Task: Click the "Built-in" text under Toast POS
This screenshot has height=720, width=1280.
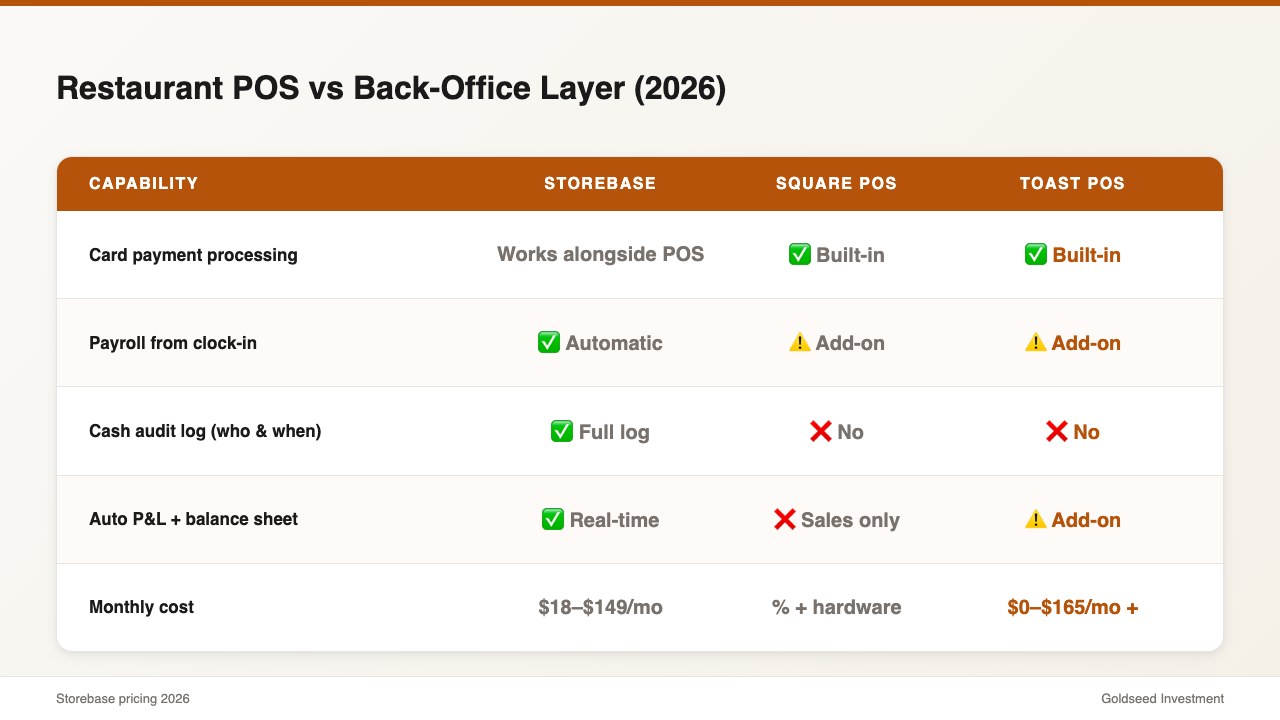Action: tap(1086, 255)
